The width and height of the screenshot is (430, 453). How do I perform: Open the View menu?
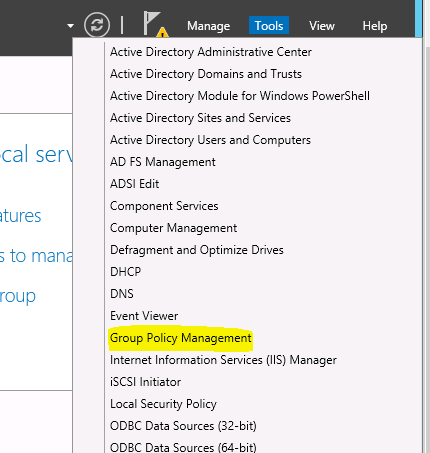(322, 26)
